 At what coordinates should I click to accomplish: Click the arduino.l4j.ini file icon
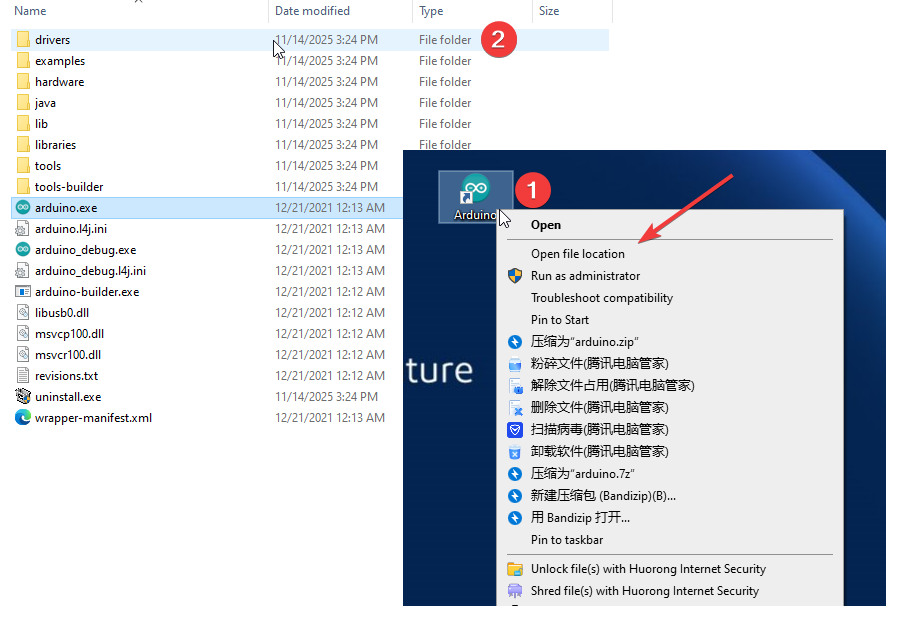click(x=23, y=229)
